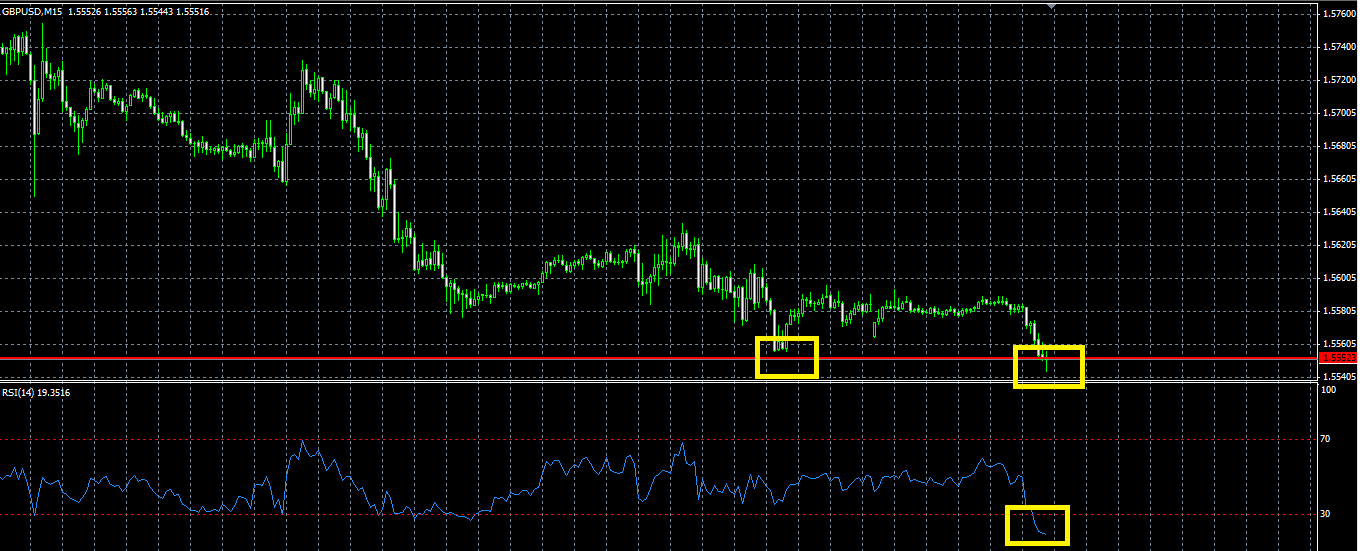Select the yellow rectangle in the RSI window
Image resolution: width=1360 pixels, height=551 pixels.
pos(1037,525)
